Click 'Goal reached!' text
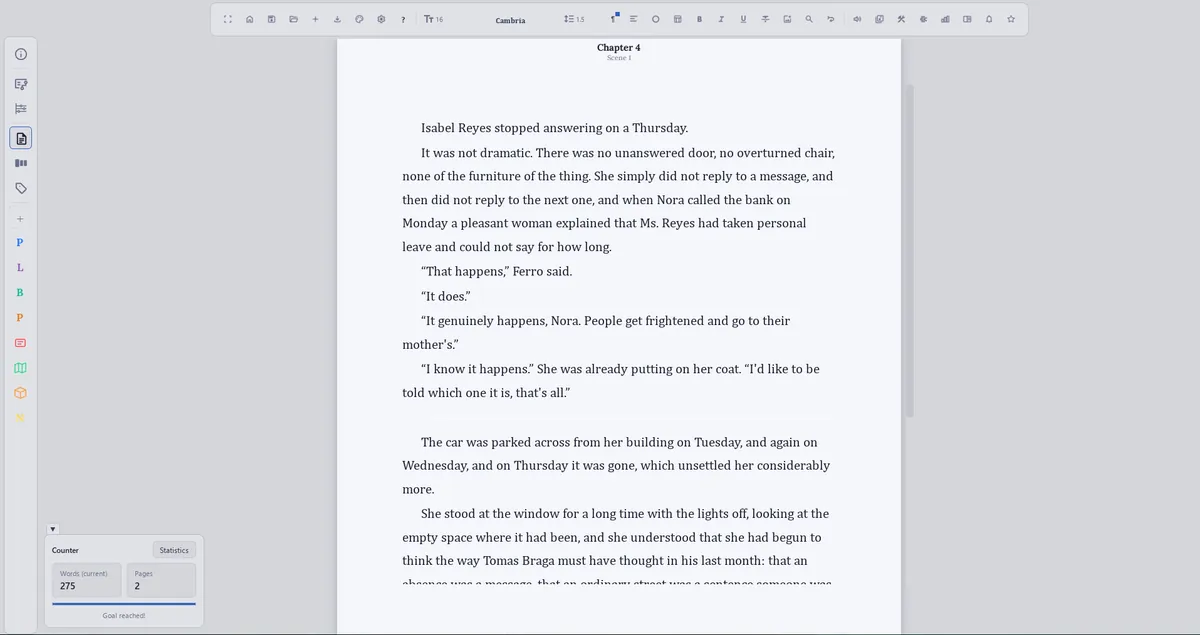The height and width of the screenshot is (635, 1200). tap(124, 615)
